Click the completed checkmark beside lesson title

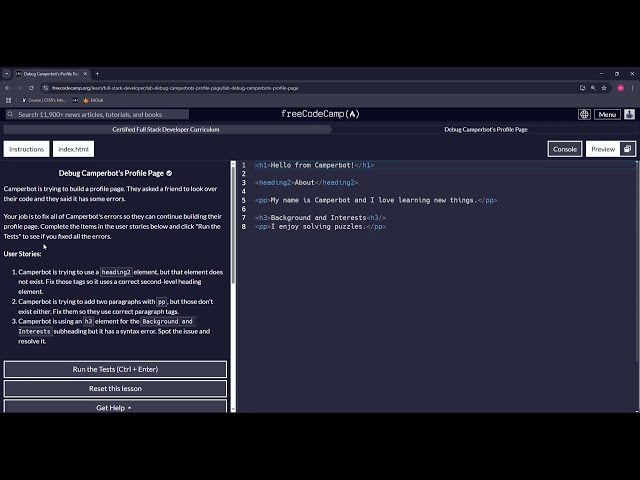[169, 173]
